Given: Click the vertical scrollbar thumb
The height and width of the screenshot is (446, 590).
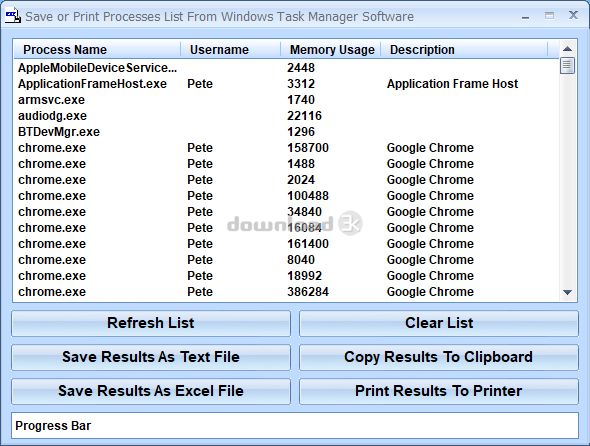Looking at the screenshot, I should pyautogui.click(x=567, y=65).
